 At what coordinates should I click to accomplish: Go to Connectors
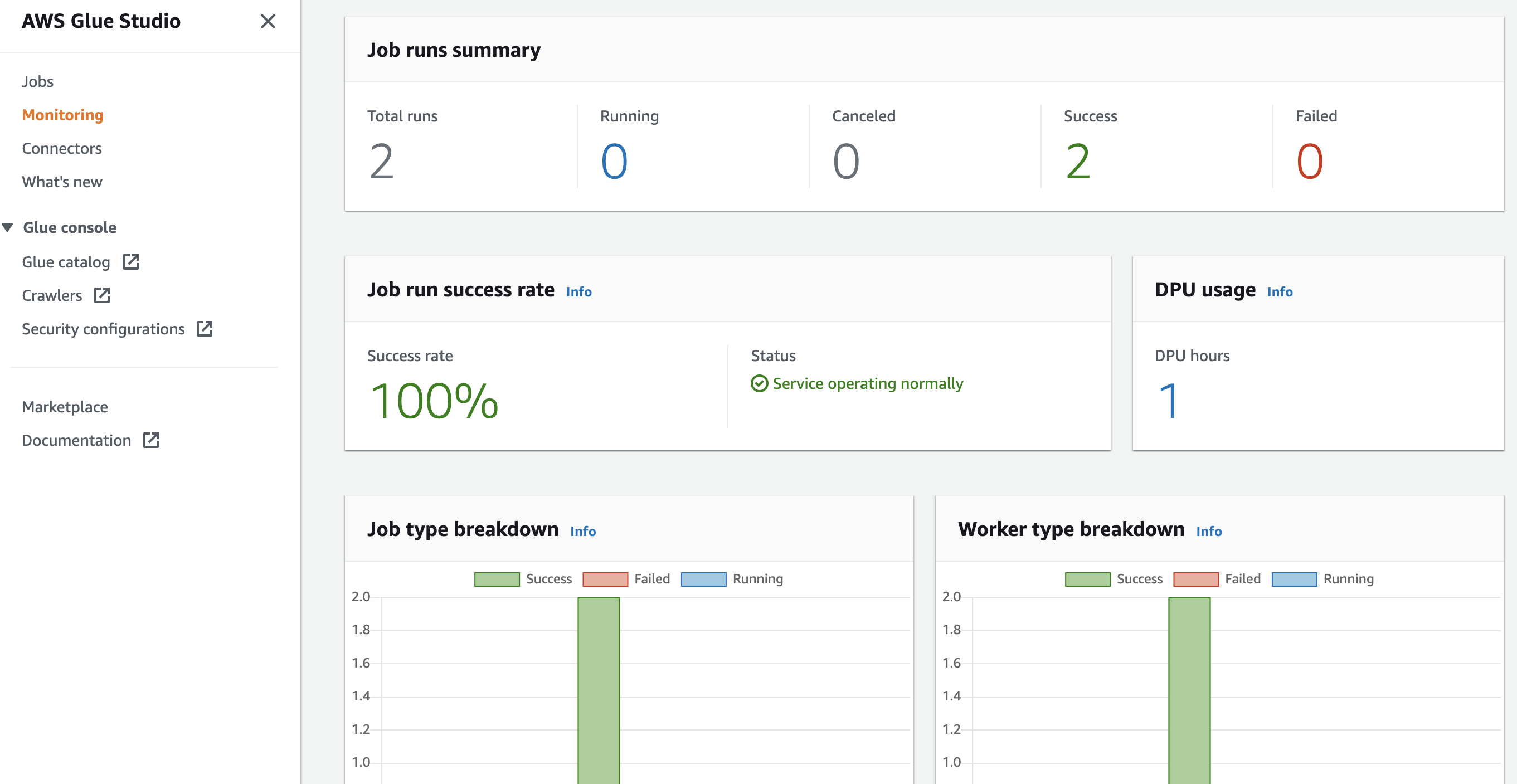pos(62,148)
